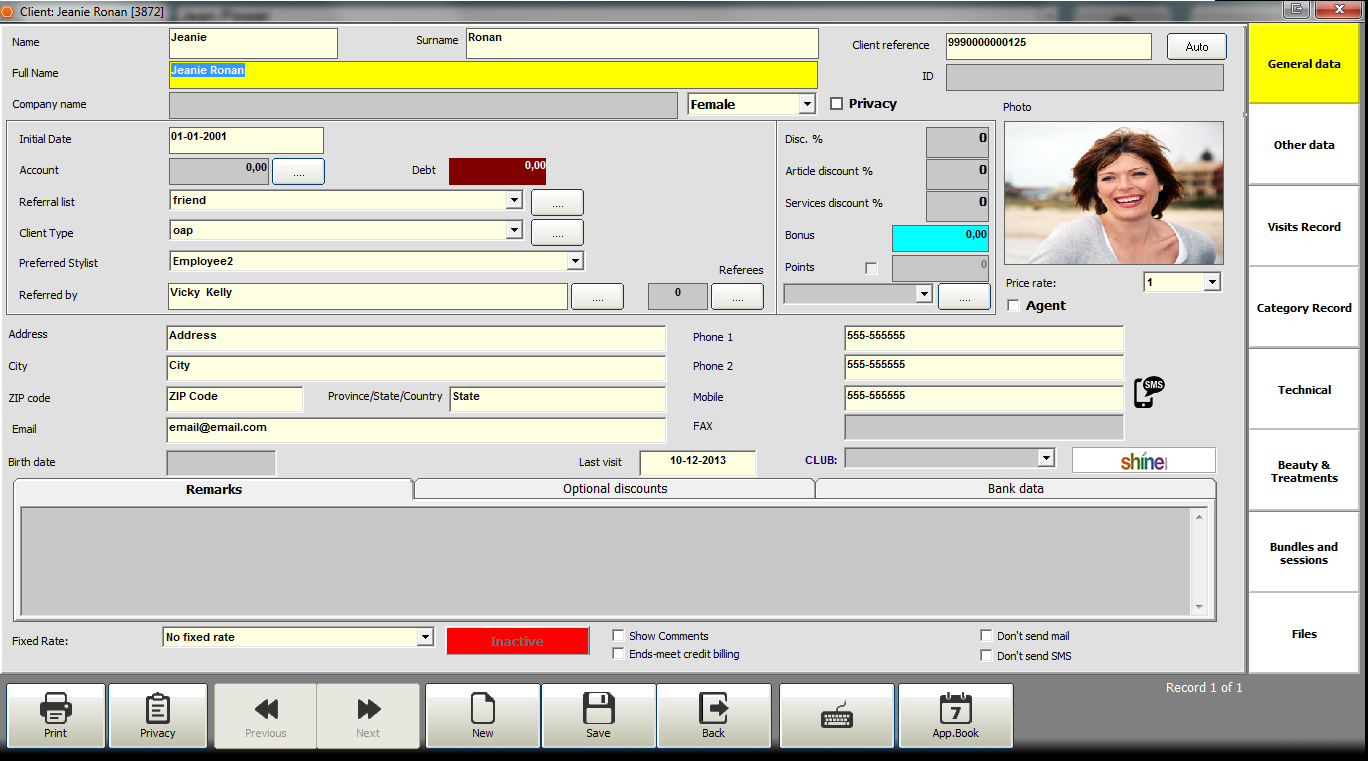The width and height of the screenshot is (1368, 761).
Task: Switch to the Optional discounts tab
Action: (614, 489)
